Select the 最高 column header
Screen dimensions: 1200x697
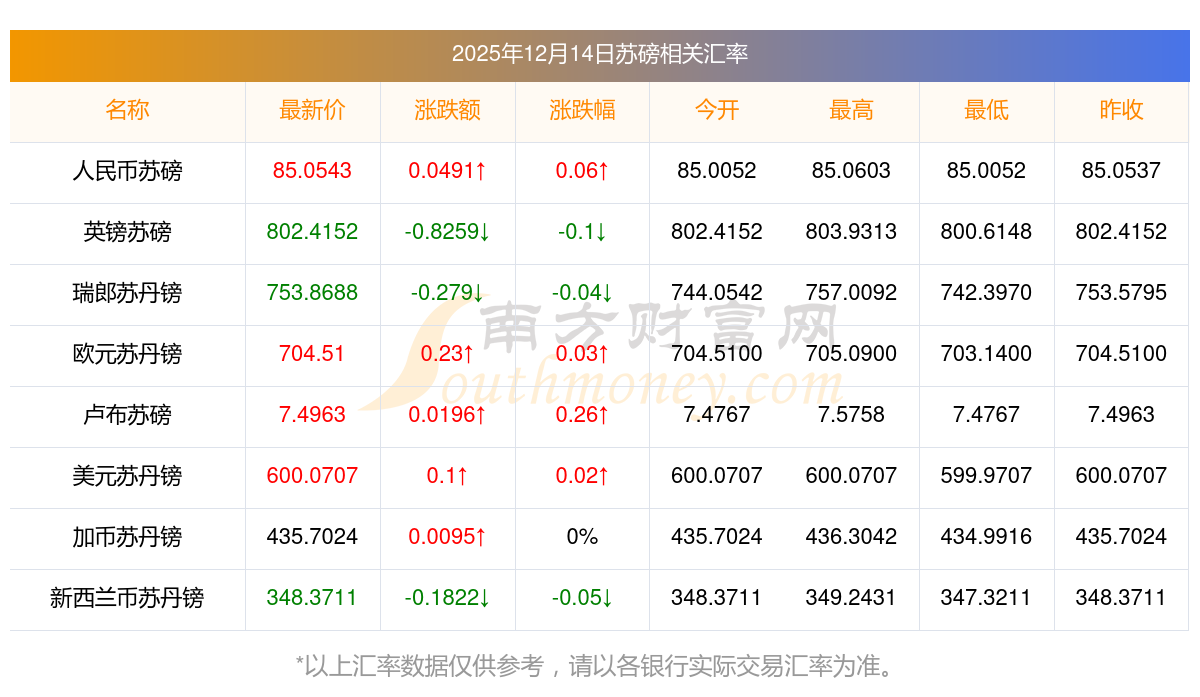[851, 110]
